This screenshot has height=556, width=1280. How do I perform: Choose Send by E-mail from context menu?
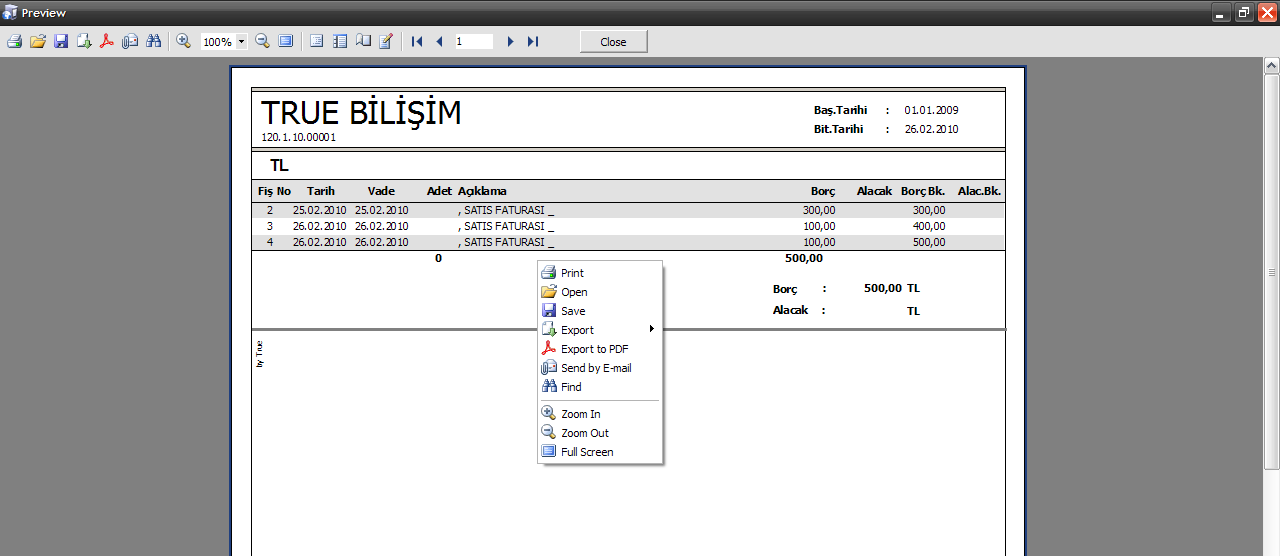pyautogui.click(x=596, y=368)
